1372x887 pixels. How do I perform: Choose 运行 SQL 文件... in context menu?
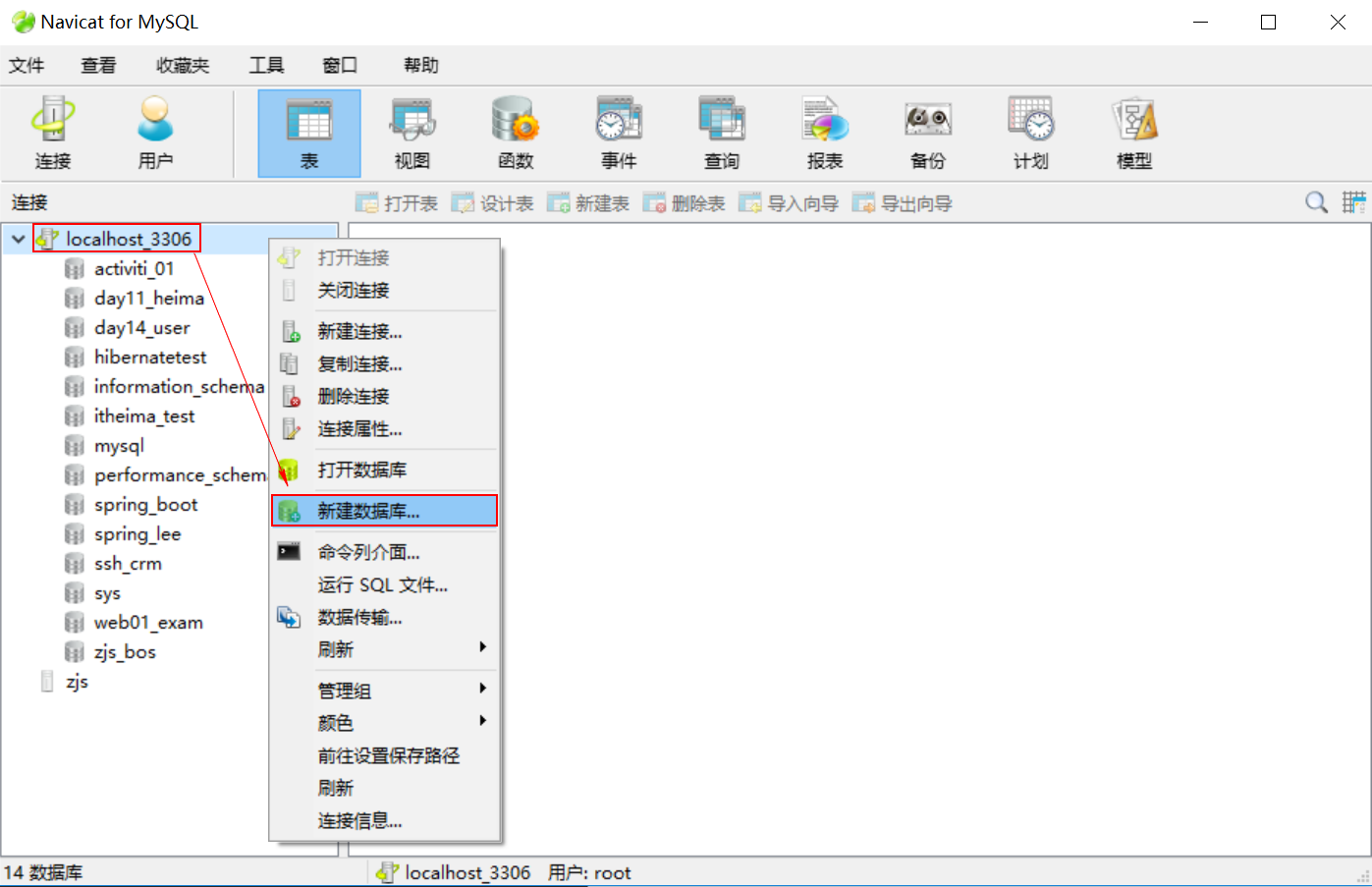tap(385, 584)
